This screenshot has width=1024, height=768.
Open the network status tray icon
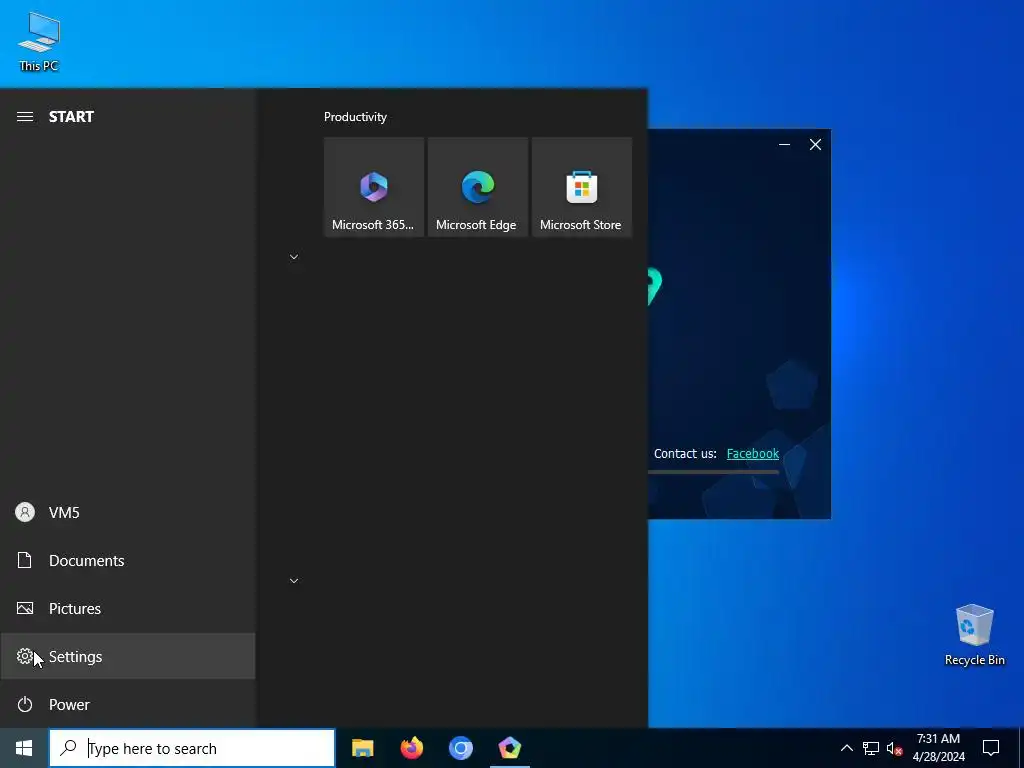[871, 748]
